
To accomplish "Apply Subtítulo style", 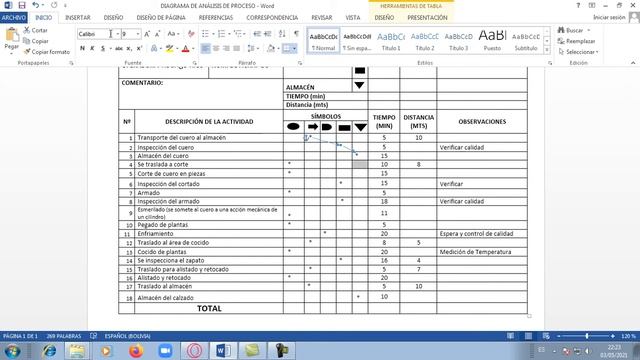I will tap(526, 41).
